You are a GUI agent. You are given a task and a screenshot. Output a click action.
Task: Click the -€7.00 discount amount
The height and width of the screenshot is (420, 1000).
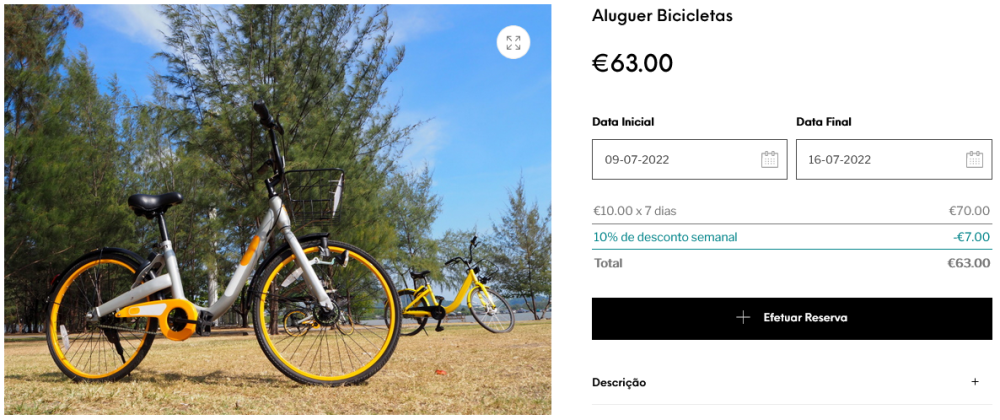971,237
